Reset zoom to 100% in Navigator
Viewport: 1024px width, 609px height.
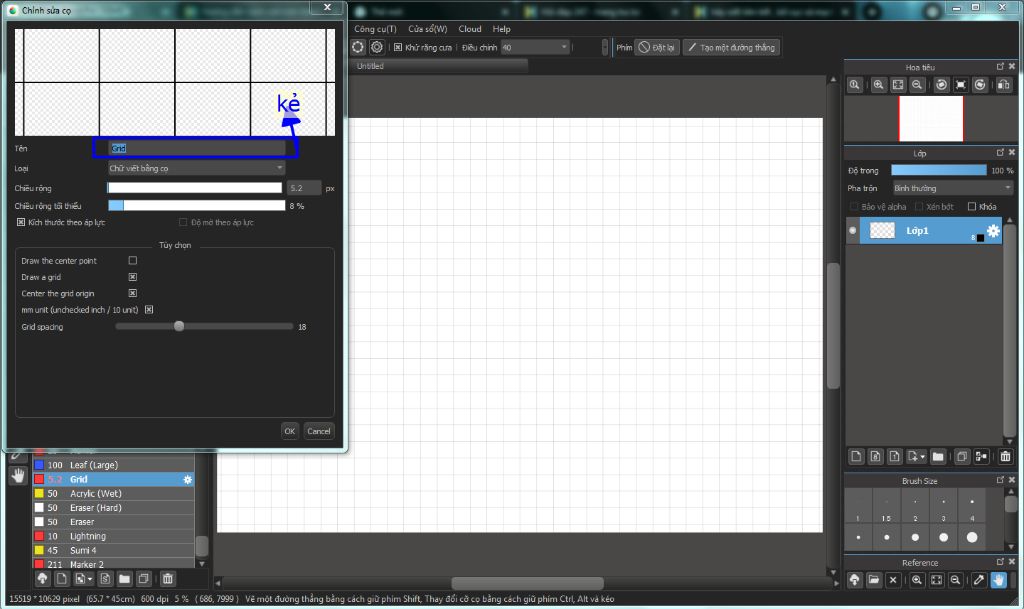pos(854,85)
